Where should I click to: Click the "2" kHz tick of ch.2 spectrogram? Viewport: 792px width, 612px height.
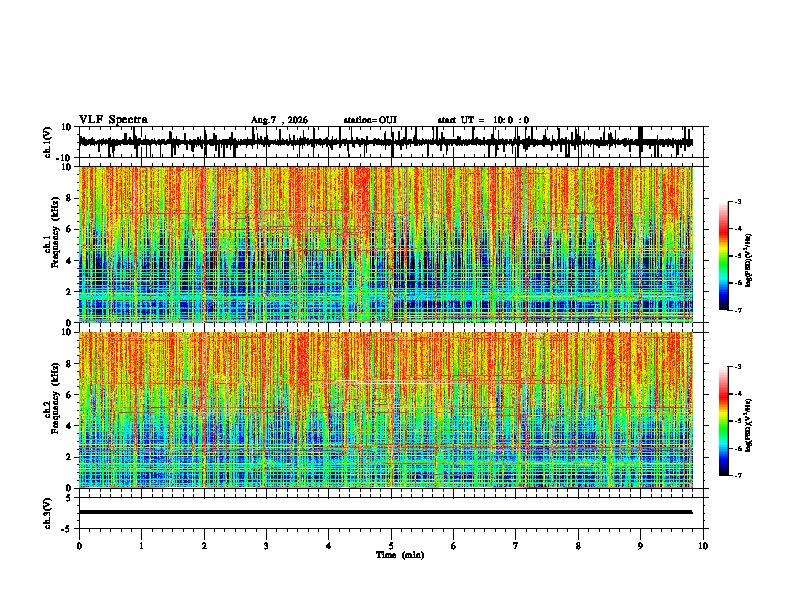click(x=69, y=457)
